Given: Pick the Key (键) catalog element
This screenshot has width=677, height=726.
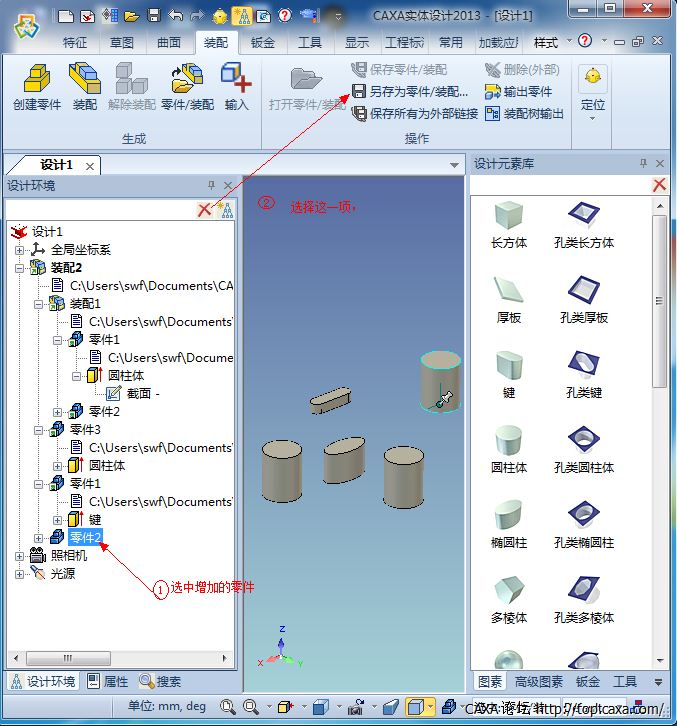Looking at the screenshot, I should coord(508,376).
